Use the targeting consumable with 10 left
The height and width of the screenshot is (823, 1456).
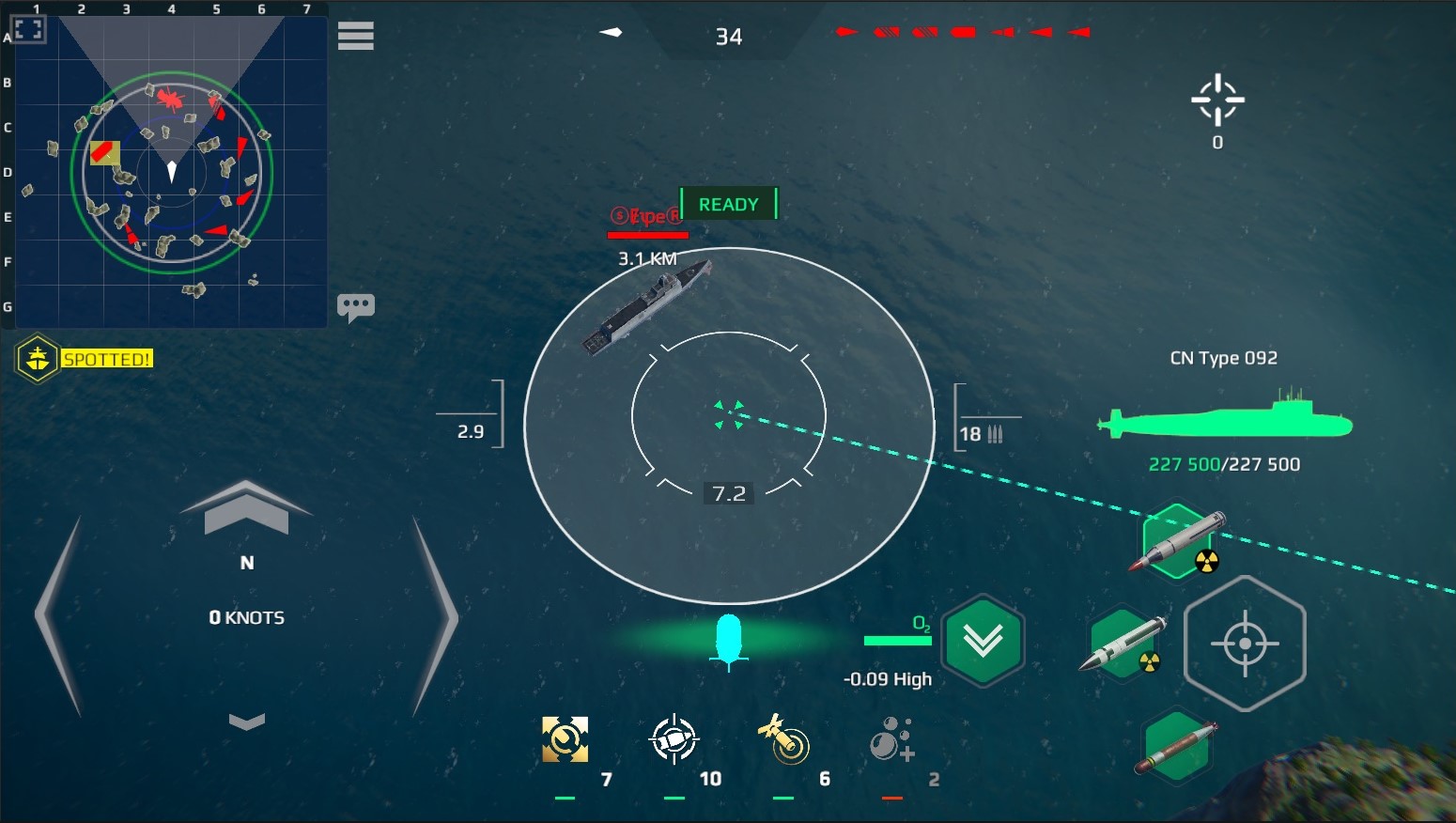[674, 740]
